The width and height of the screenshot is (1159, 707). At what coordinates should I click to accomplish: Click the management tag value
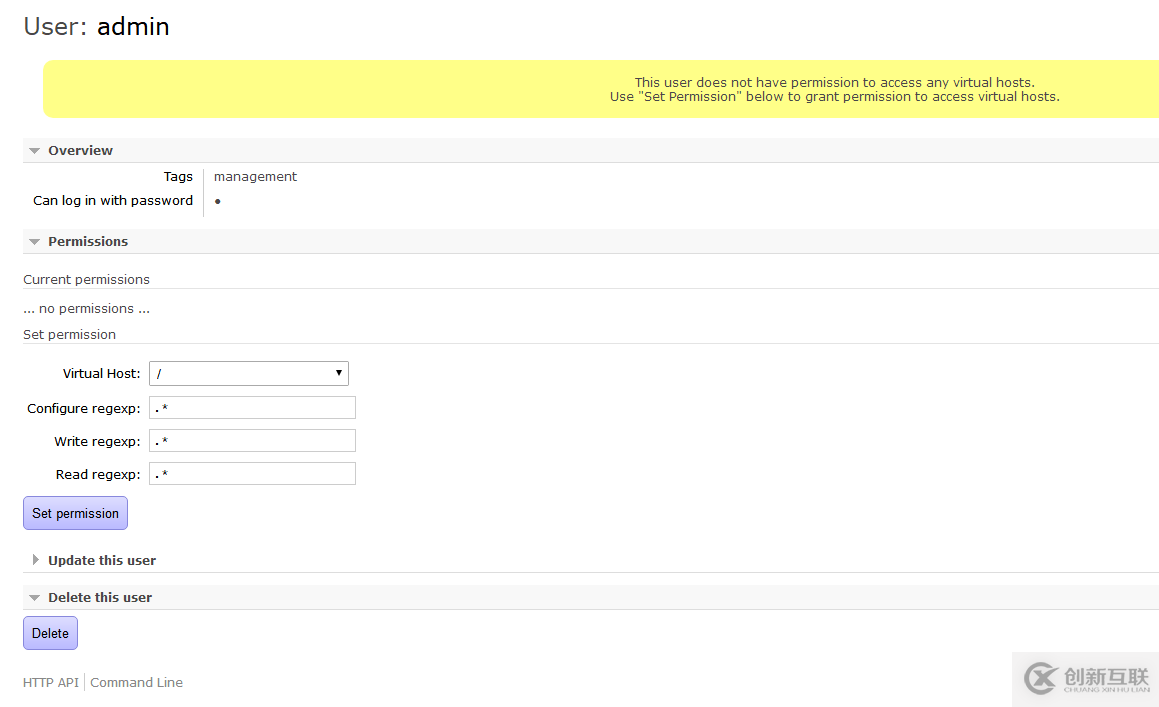click(255, 176)
